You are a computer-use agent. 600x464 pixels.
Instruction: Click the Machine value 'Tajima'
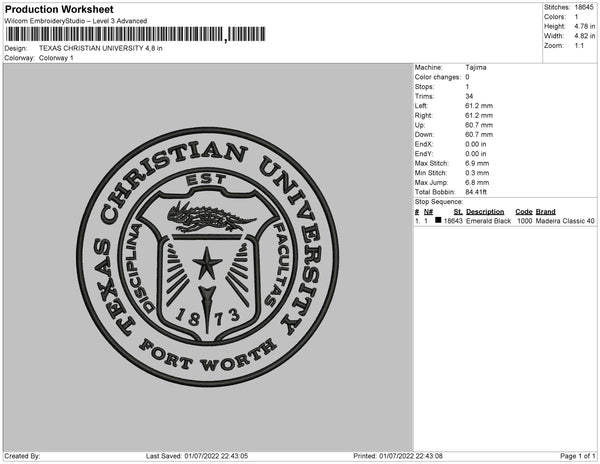(x=476, y=67)
